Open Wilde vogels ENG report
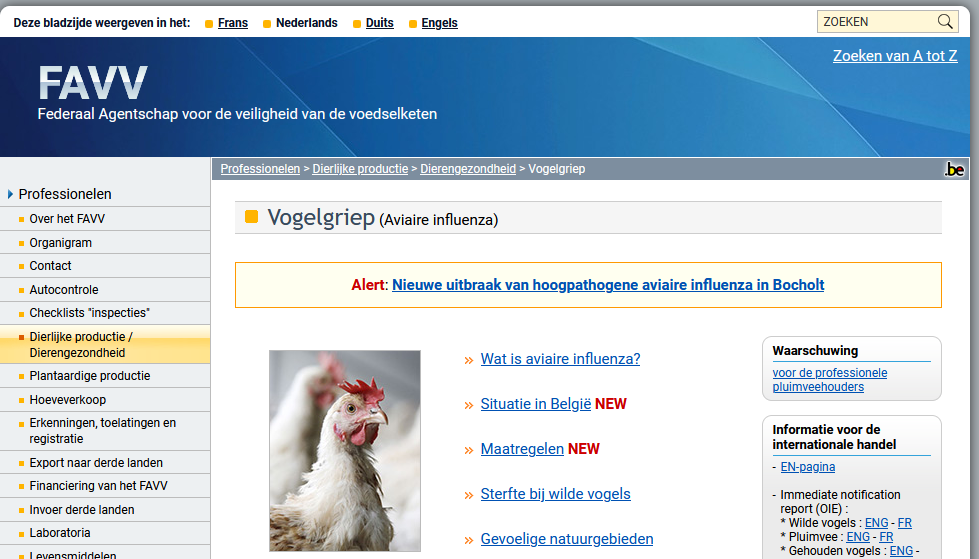This screenshot has height=559, width=979. [x=877, y=523]
